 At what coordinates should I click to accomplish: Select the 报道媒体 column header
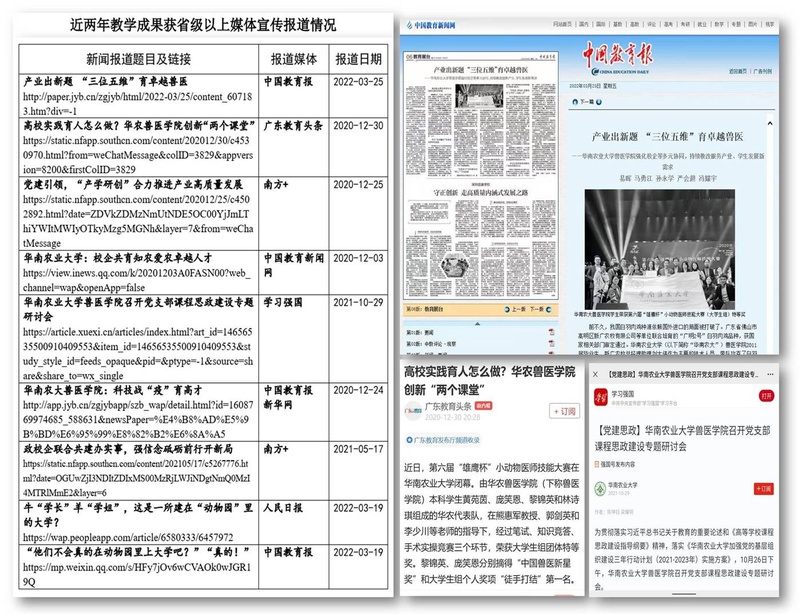click(x=294, y=59)
